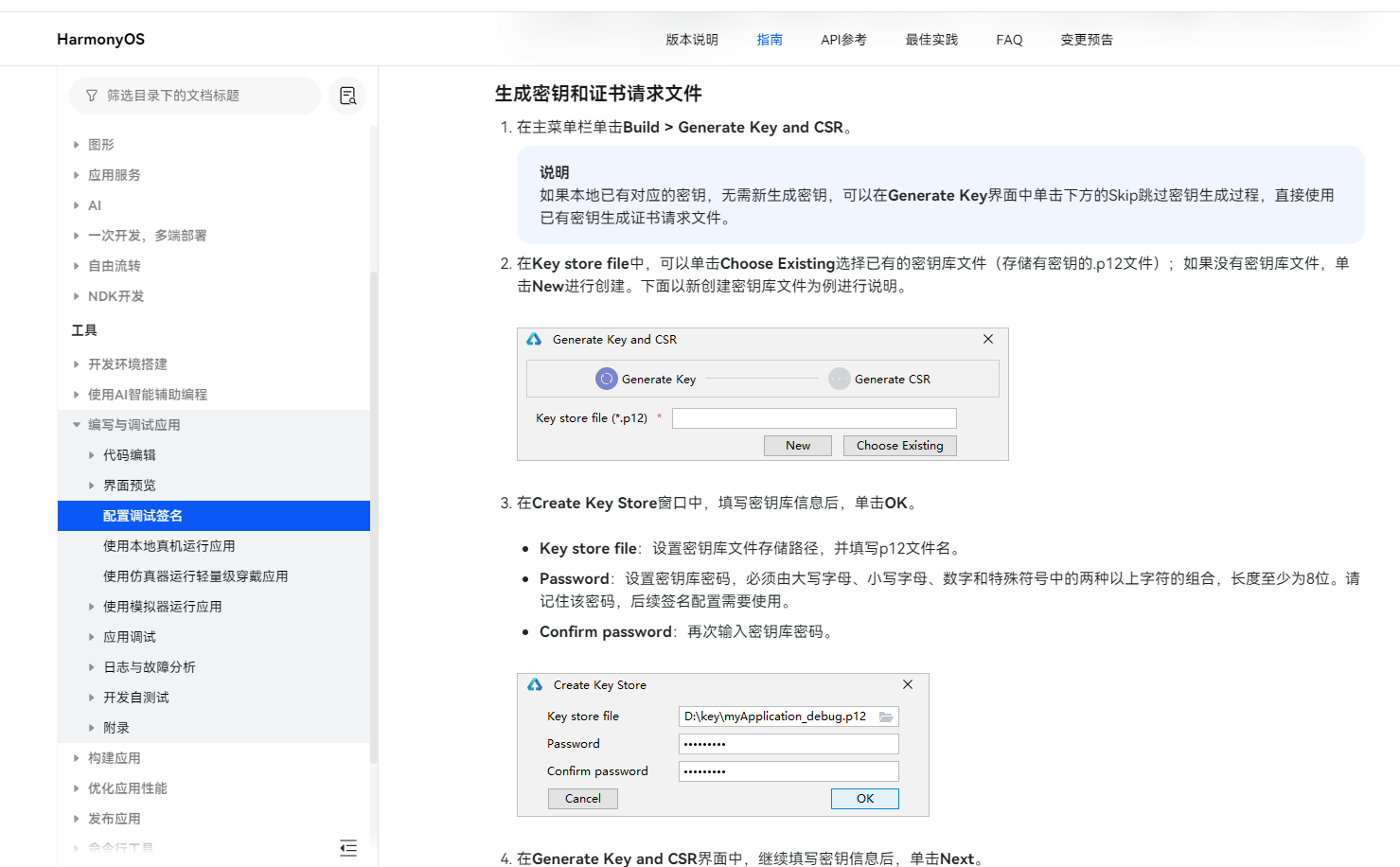
Task: Expand the 优化应用性能 node
Action: 77,788
